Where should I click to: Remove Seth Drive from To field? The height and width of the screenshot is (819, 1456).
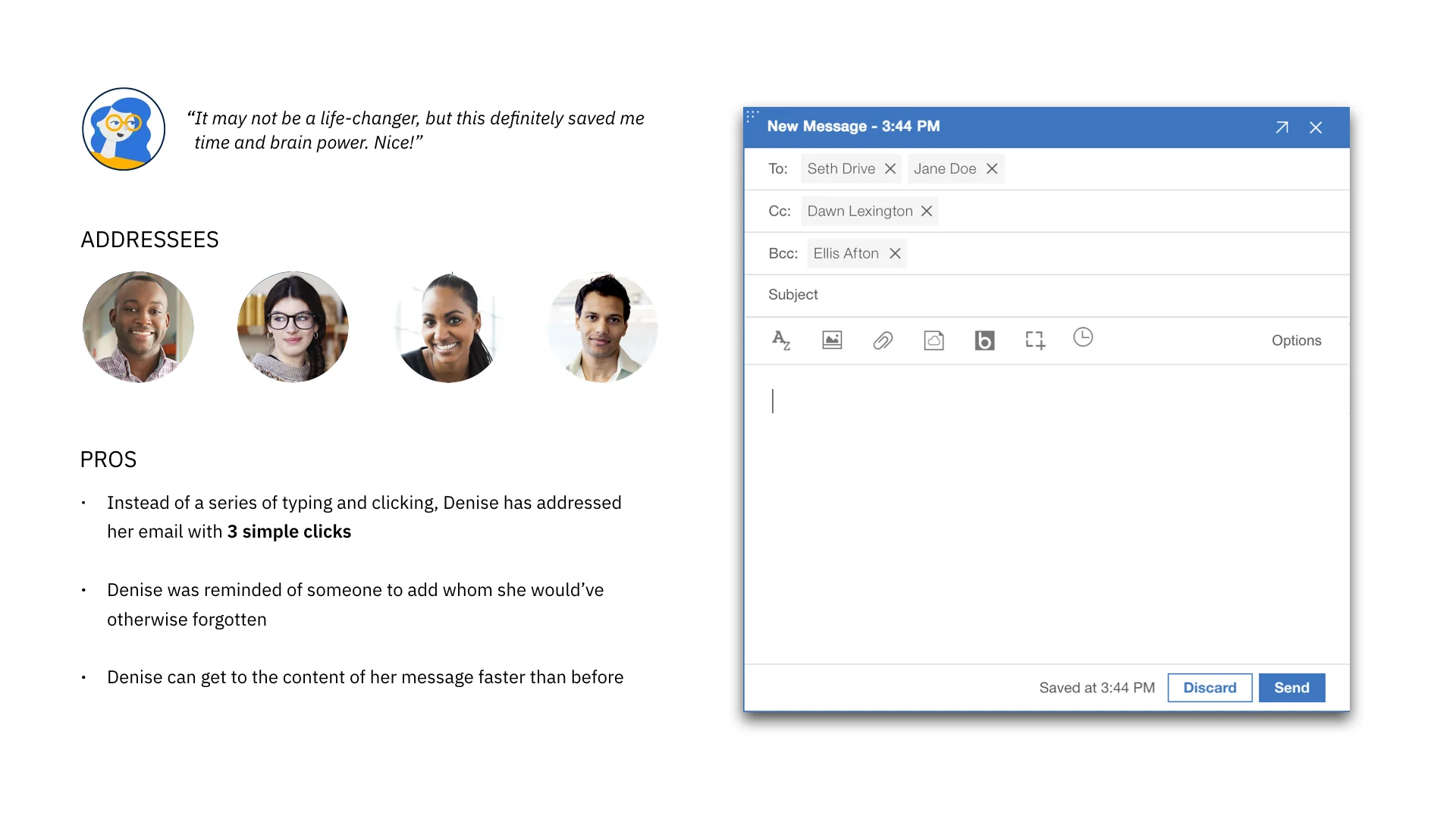click(x=890, y=169)
